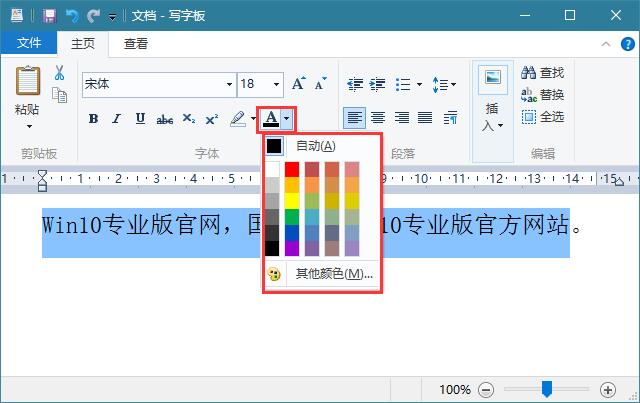
Task: Cut selection with scissors icon
Action: point(60,73)
